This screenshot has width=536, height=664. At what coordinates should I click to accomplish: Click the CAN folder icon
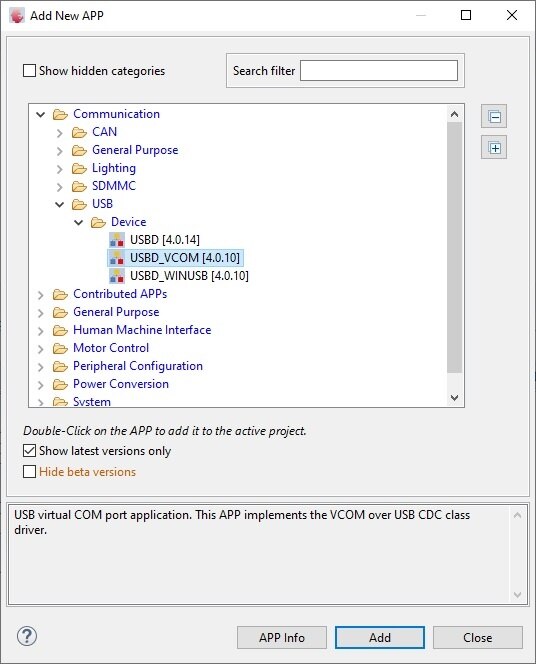(79, 133)
